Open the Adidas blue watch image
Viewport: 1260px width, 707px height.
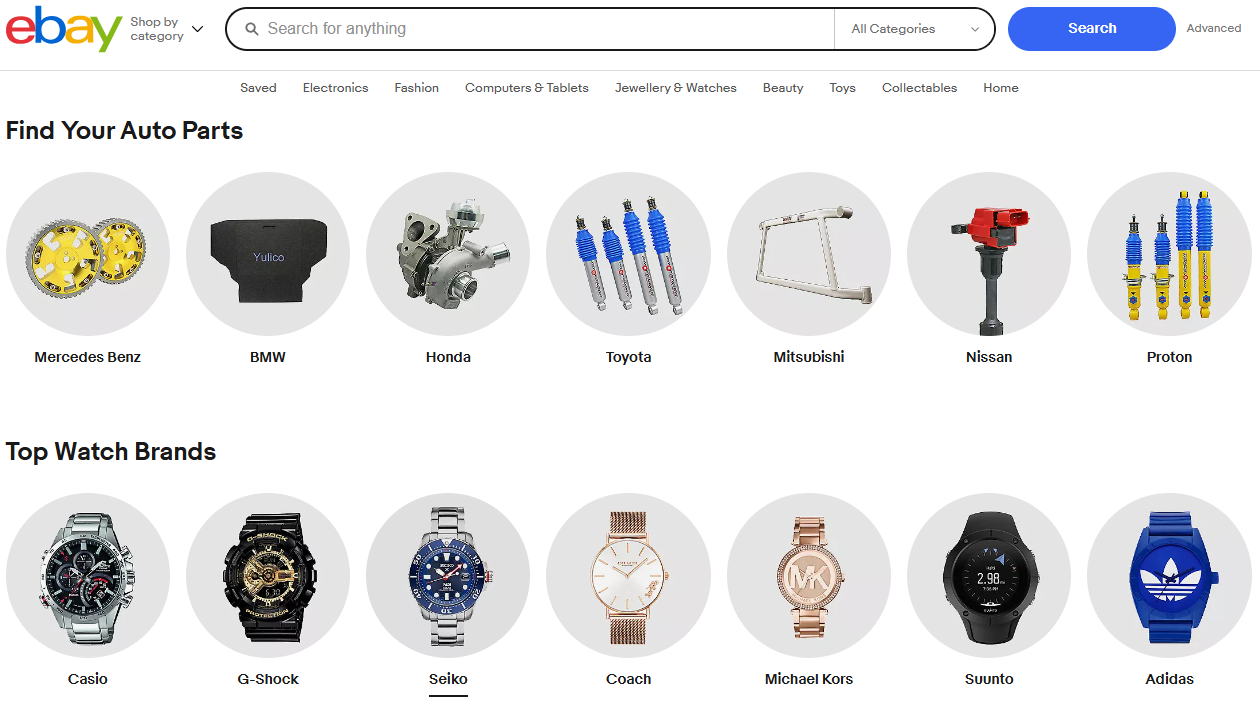tap(1169, 575)
